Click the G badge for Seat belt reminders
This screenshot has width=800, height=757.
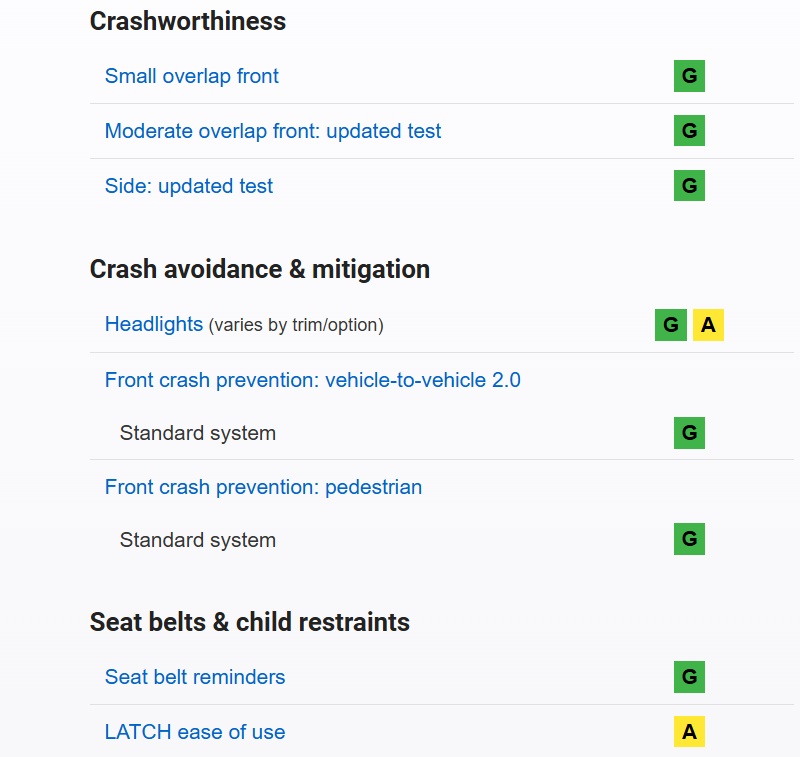[689, 677]
